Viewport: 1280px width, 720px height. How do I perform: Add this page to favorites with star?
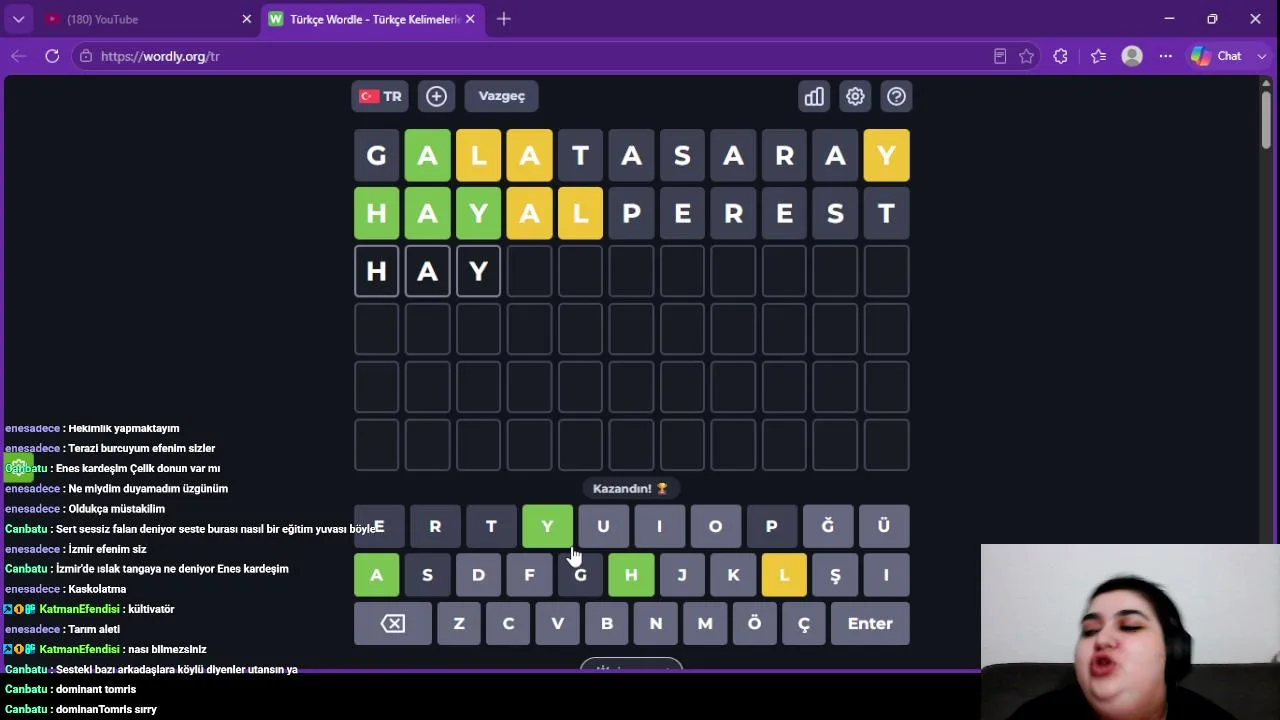coord(1027,56)
